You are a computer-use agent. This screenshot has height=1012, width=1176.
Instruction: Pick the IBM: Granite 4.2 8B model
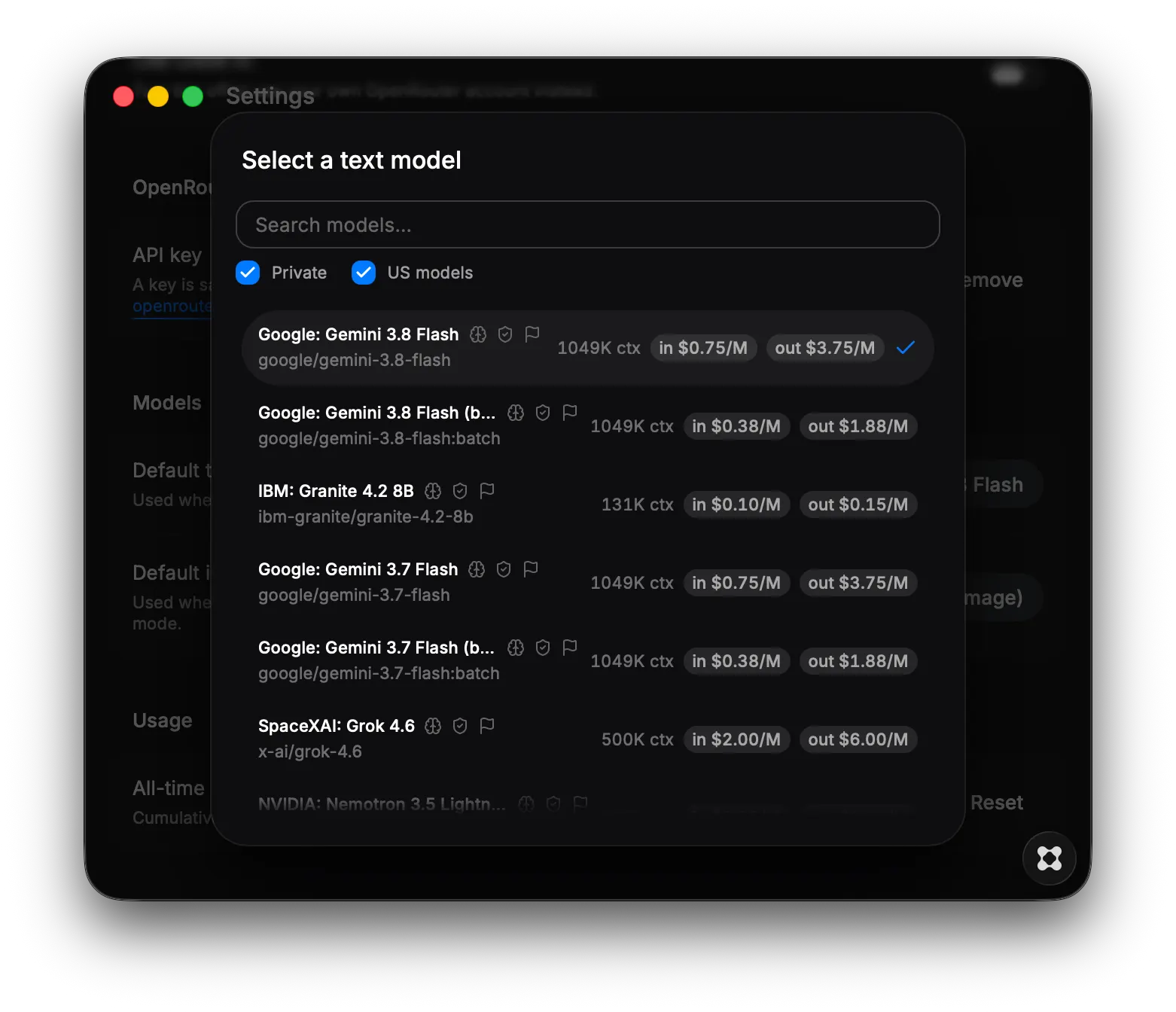click(587, 504)
